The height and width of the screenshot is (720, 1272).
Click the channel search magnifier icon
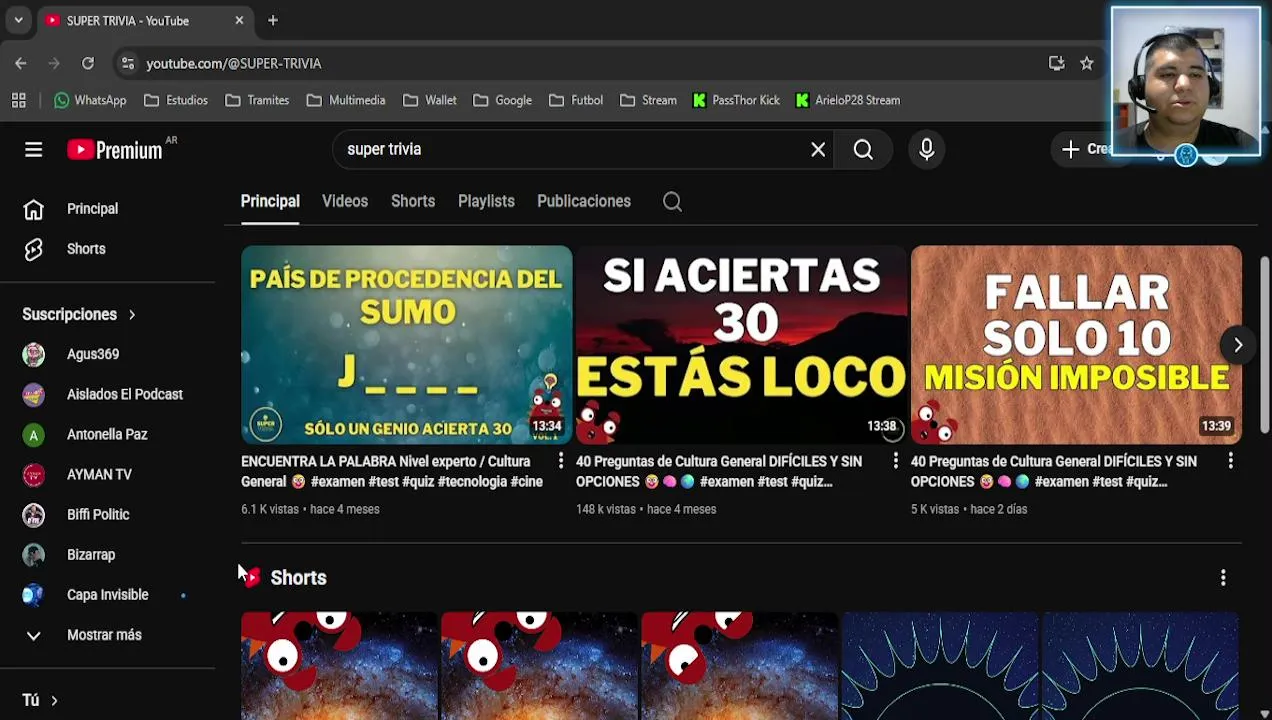tap(672, 202)
